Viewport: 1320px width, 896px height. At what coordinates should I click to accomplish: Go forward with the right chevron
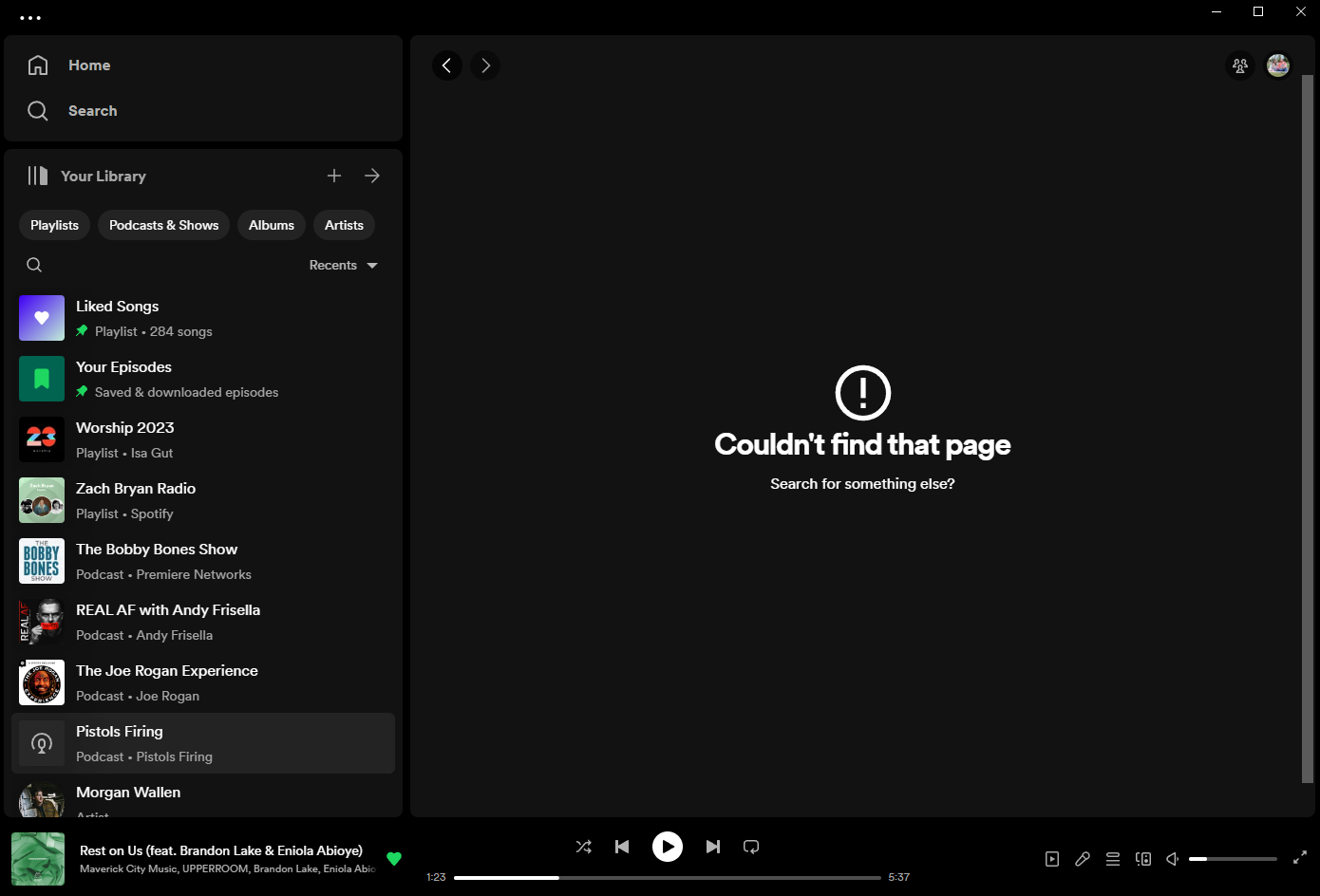pos(485,65)
